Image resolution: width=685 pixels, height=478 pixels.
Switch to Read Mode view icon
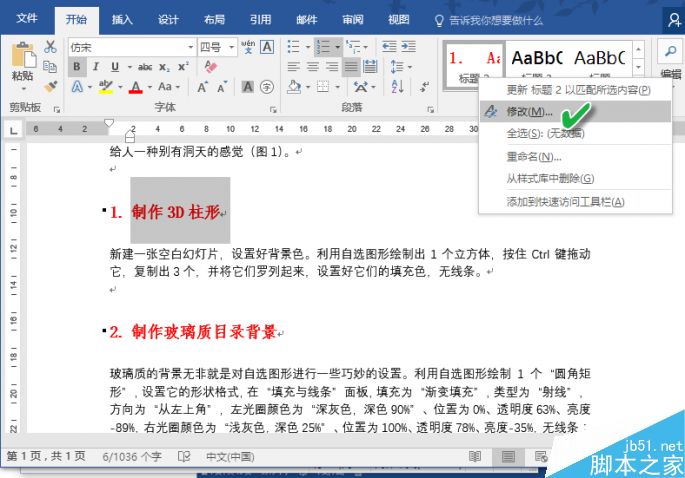[x=475, y=457]
